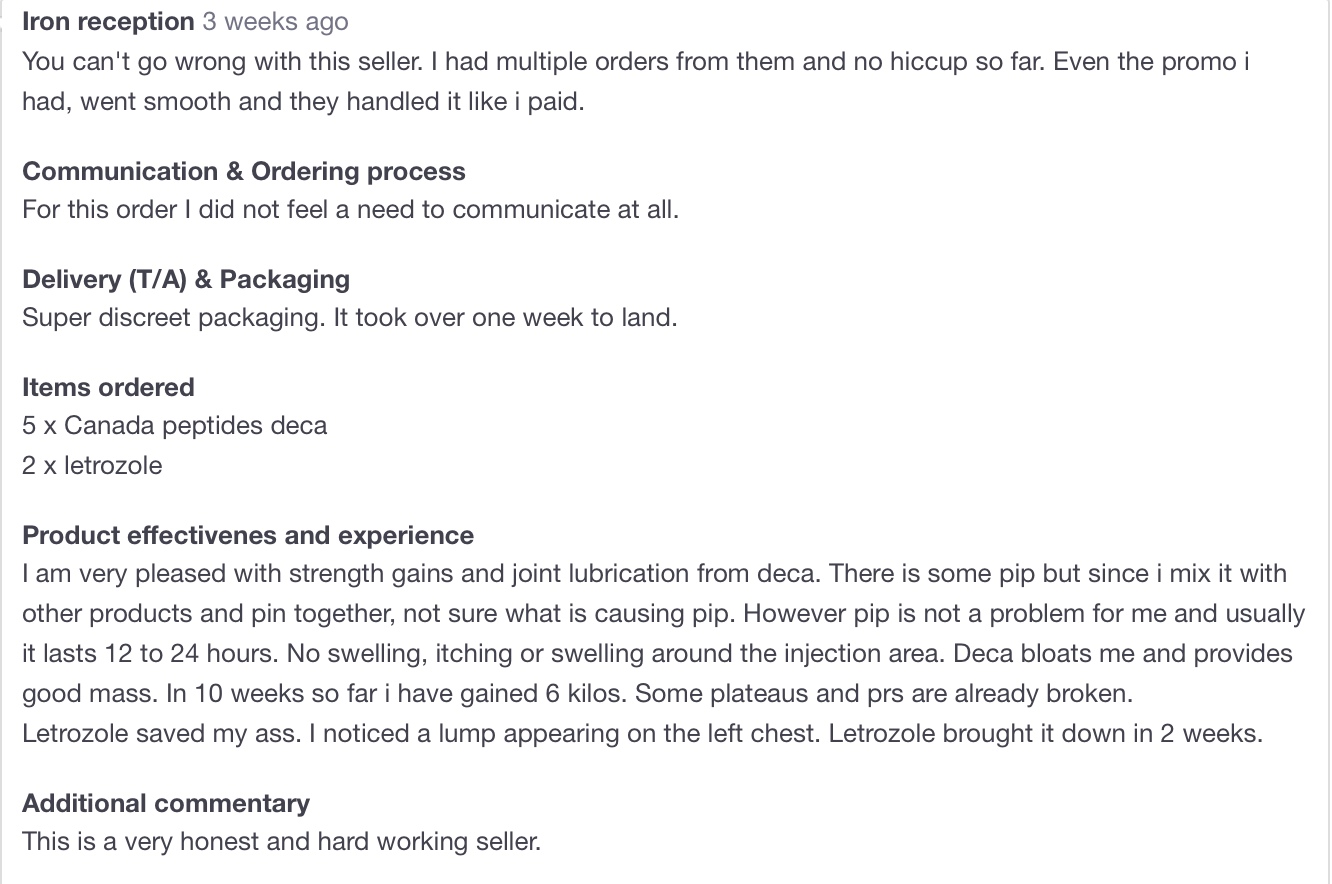The width and height of the screenshot is (1332, 884).
Task: Click the "Letrozole saved my ass" sentence
Action: click(x=160, y=733)
